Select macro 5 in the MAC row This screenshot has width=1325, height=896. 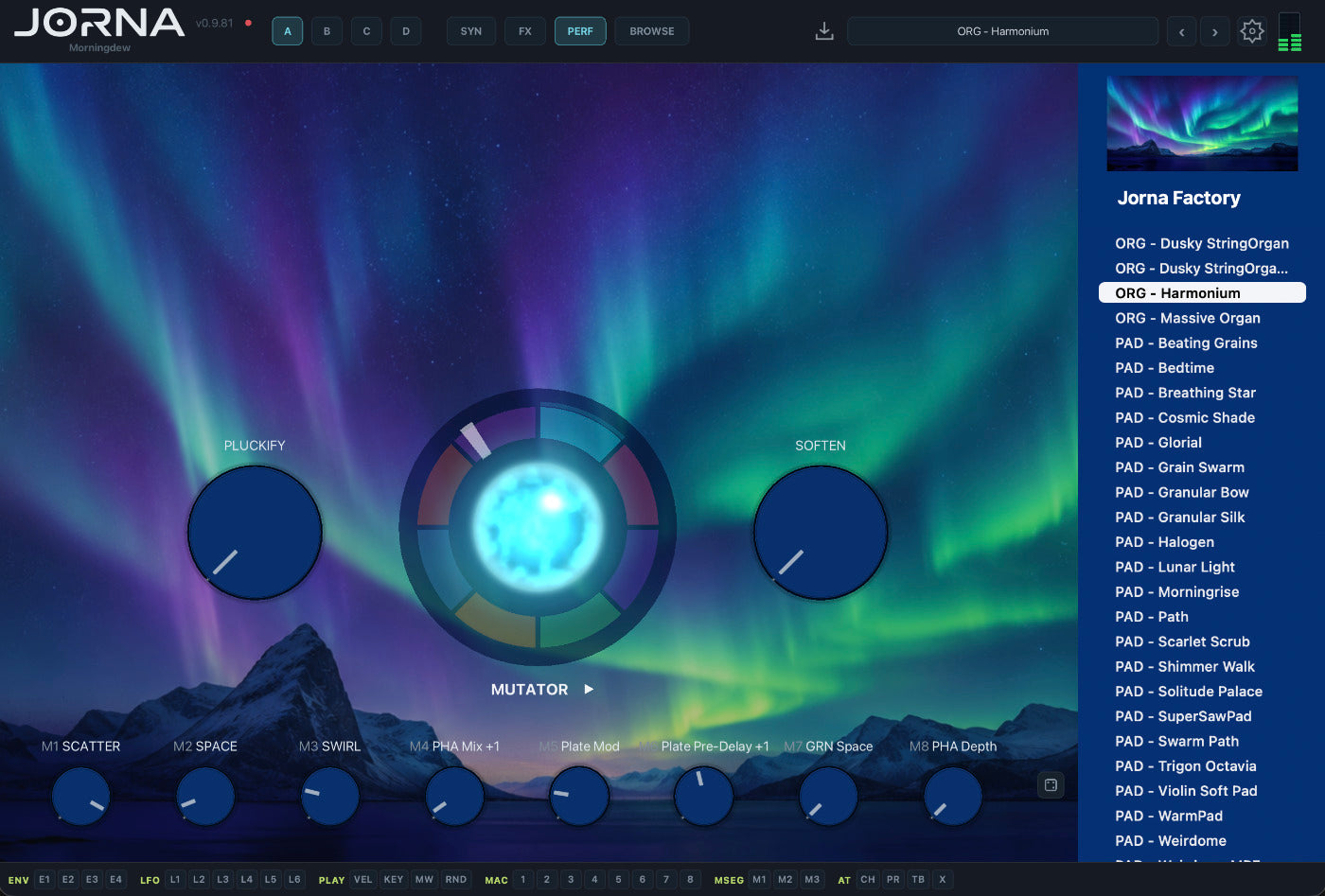(619, 880)
